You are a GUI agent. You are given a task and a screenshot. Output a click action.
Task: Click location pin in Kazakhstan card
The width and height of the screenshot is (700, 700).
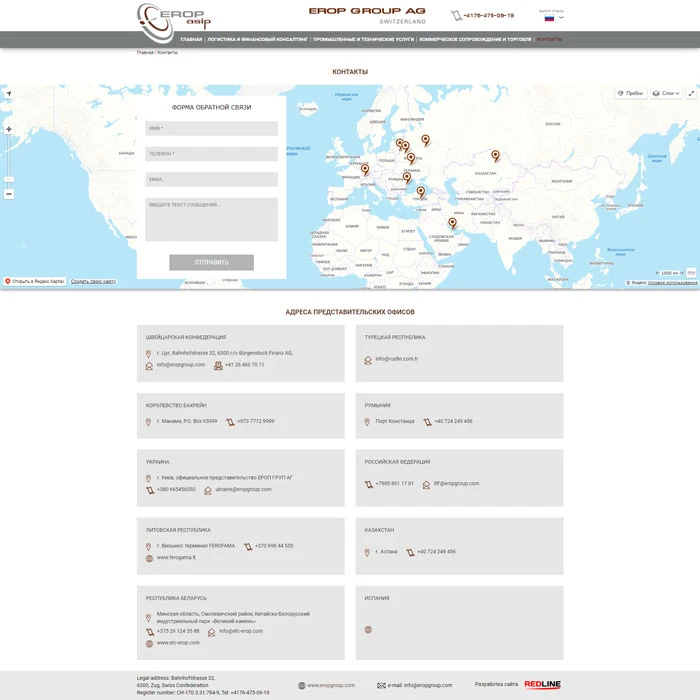[x=367, y=552]
